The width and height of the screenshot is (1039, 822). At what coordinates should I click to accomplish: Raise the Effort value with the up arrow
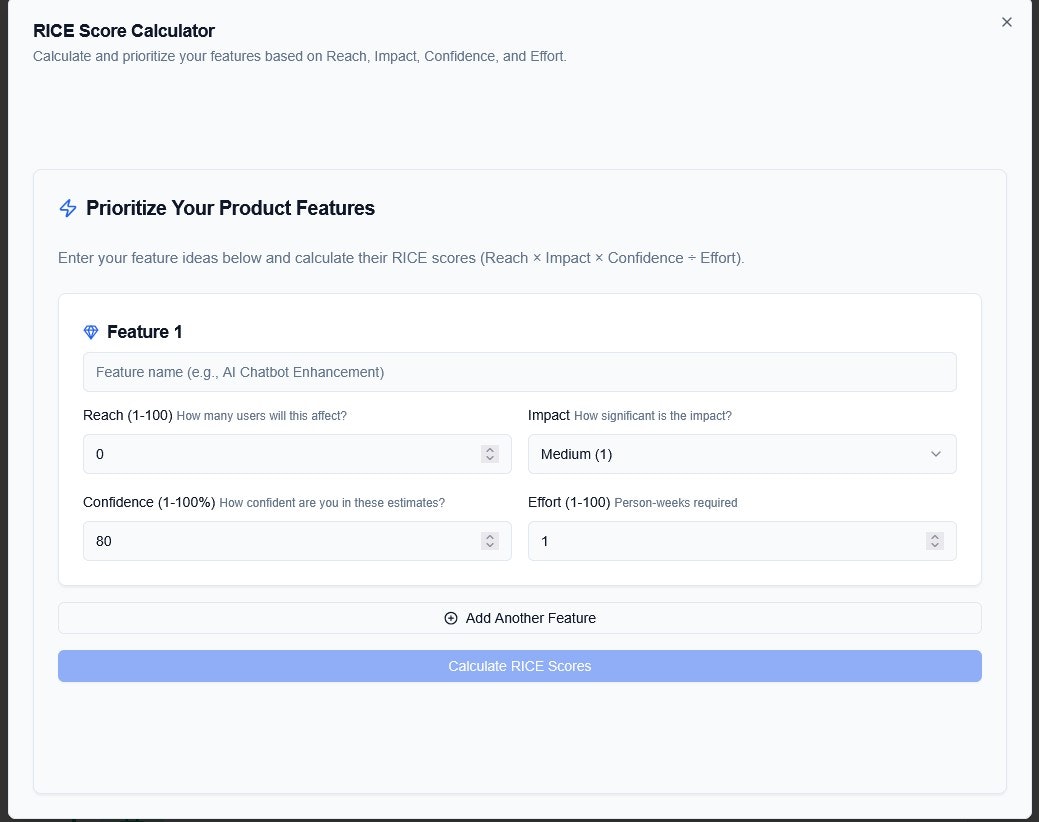(x=935, y=537)
